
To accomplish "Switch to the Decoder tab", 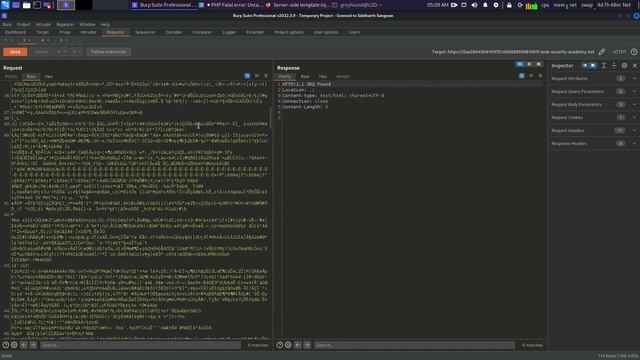I will [x=174, y=32].
